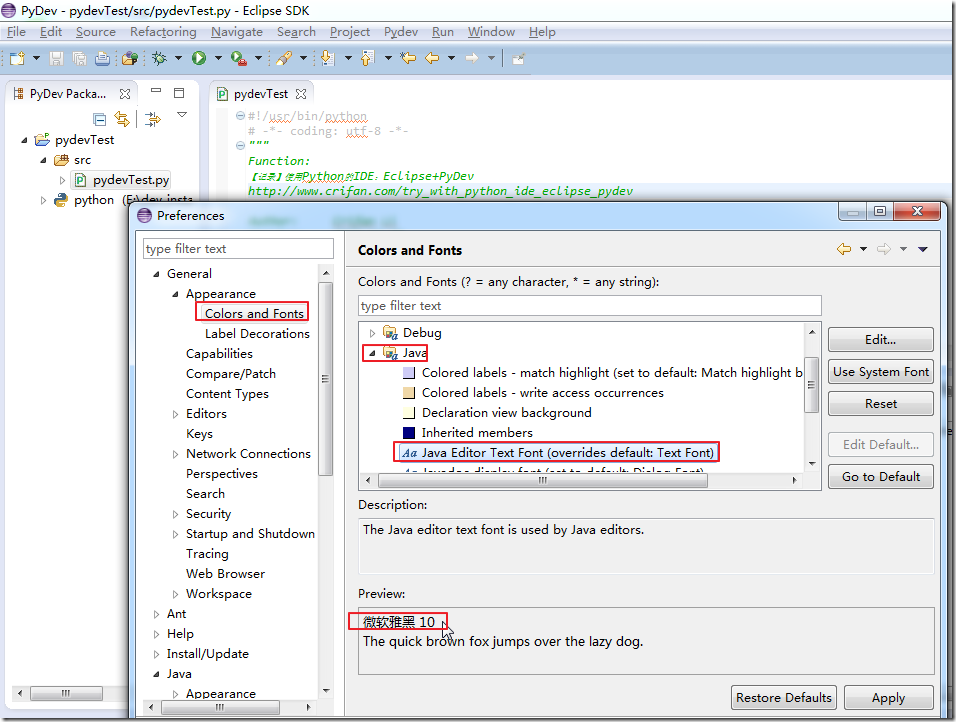Collapse the General preferences tree node

pos(156,274)
